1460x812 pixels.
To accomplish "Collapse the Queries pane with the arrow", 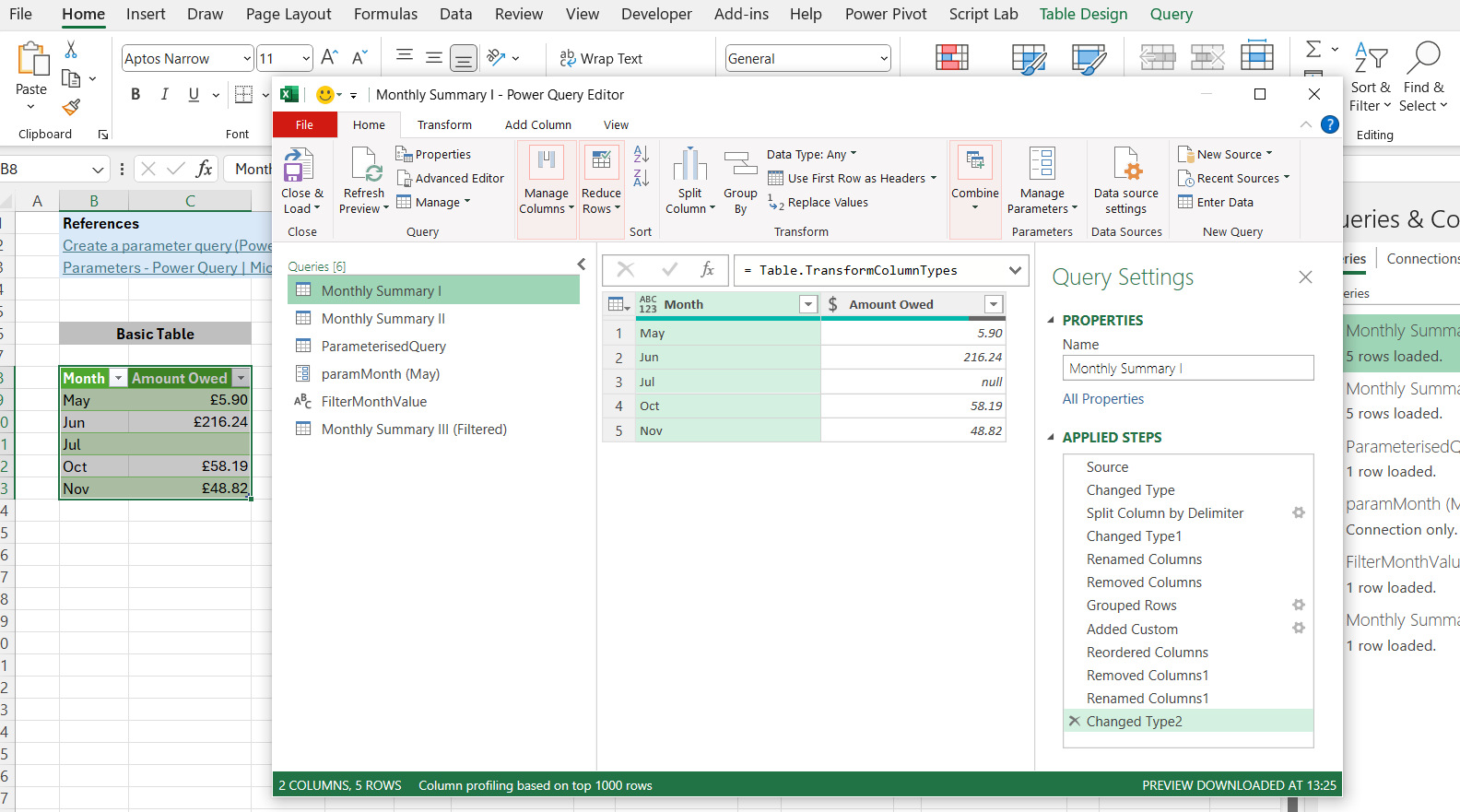I will point(582,265).
